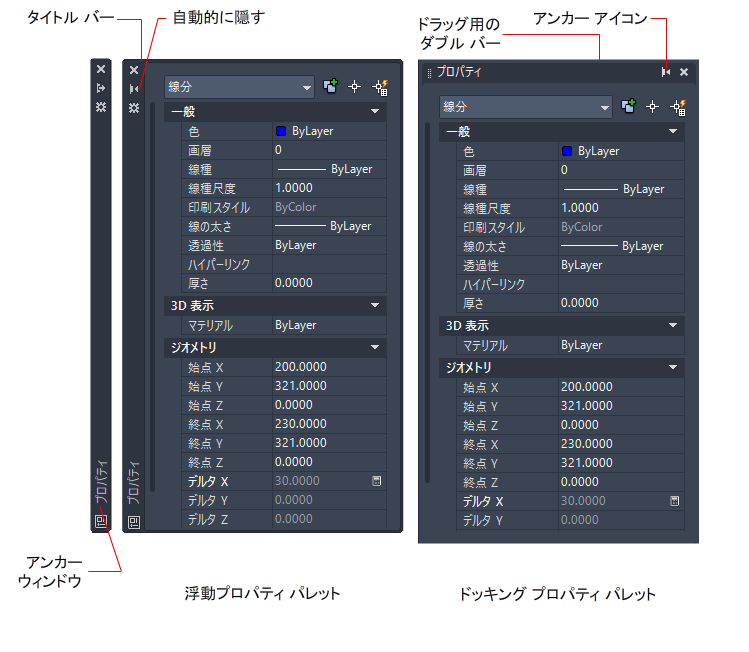Screen dimensions: 749x652
Task: Click 透過性 ByLayer value in docked palette
Action: tap(621, 265)
